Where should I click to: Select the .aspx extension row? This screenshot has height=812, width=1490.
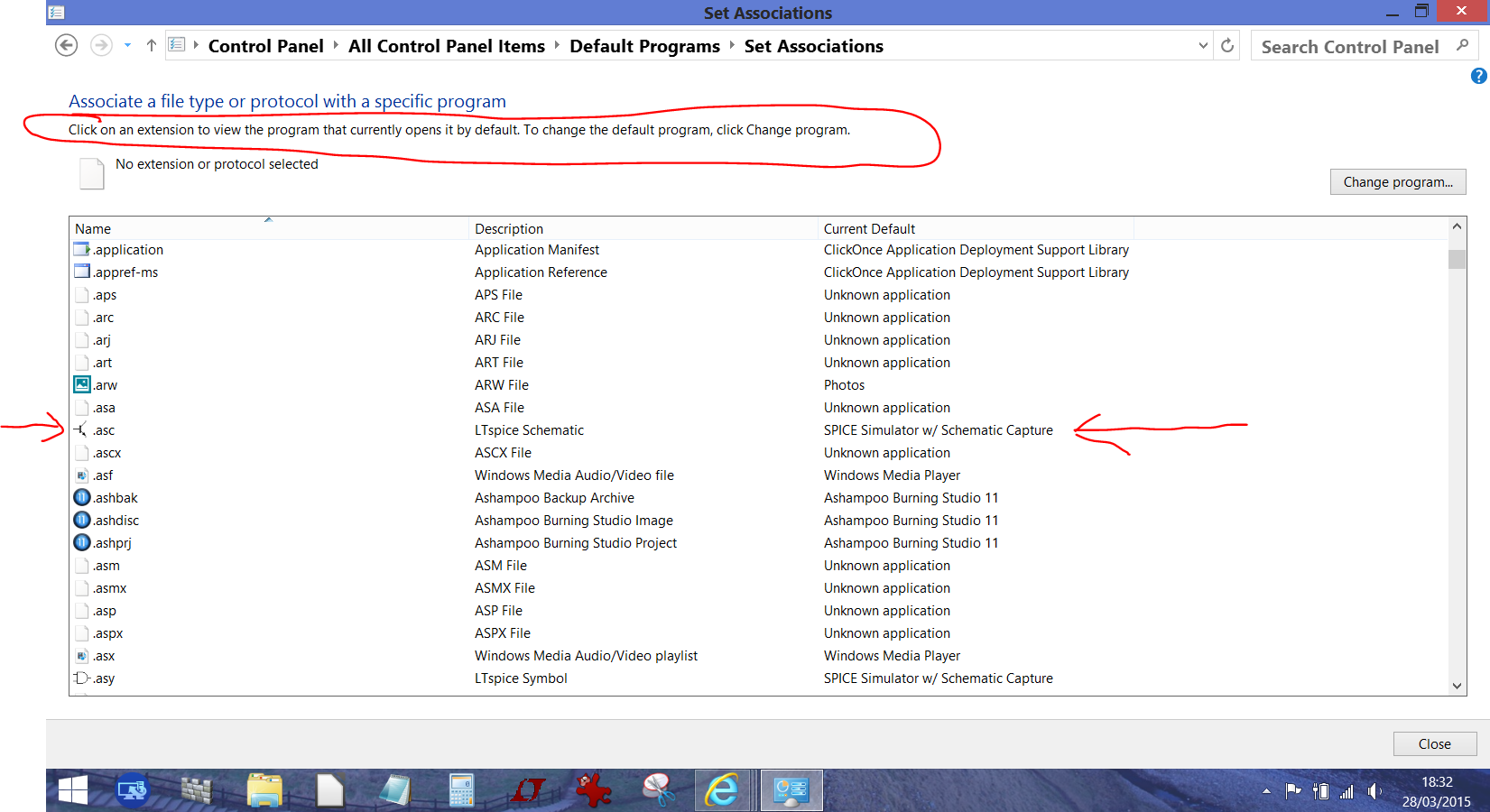(x=758, y=633)
